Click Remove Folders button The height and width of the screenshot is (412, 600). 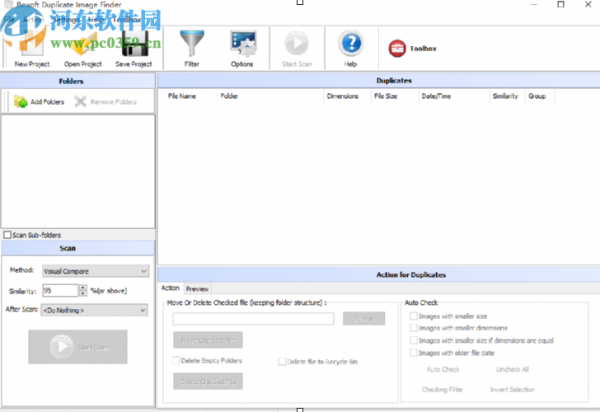click(x=106, y=102)
